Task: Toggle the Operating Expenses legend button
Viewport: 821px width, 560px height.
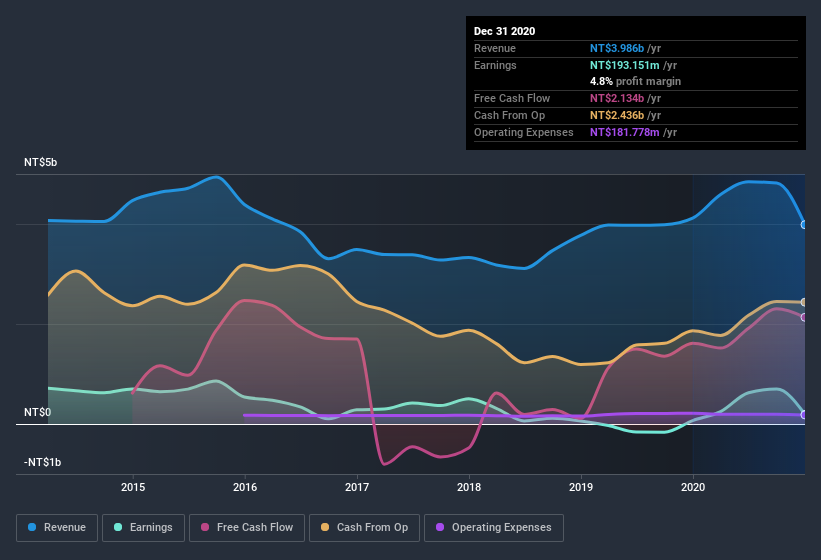Action: [x=494, y=528]
